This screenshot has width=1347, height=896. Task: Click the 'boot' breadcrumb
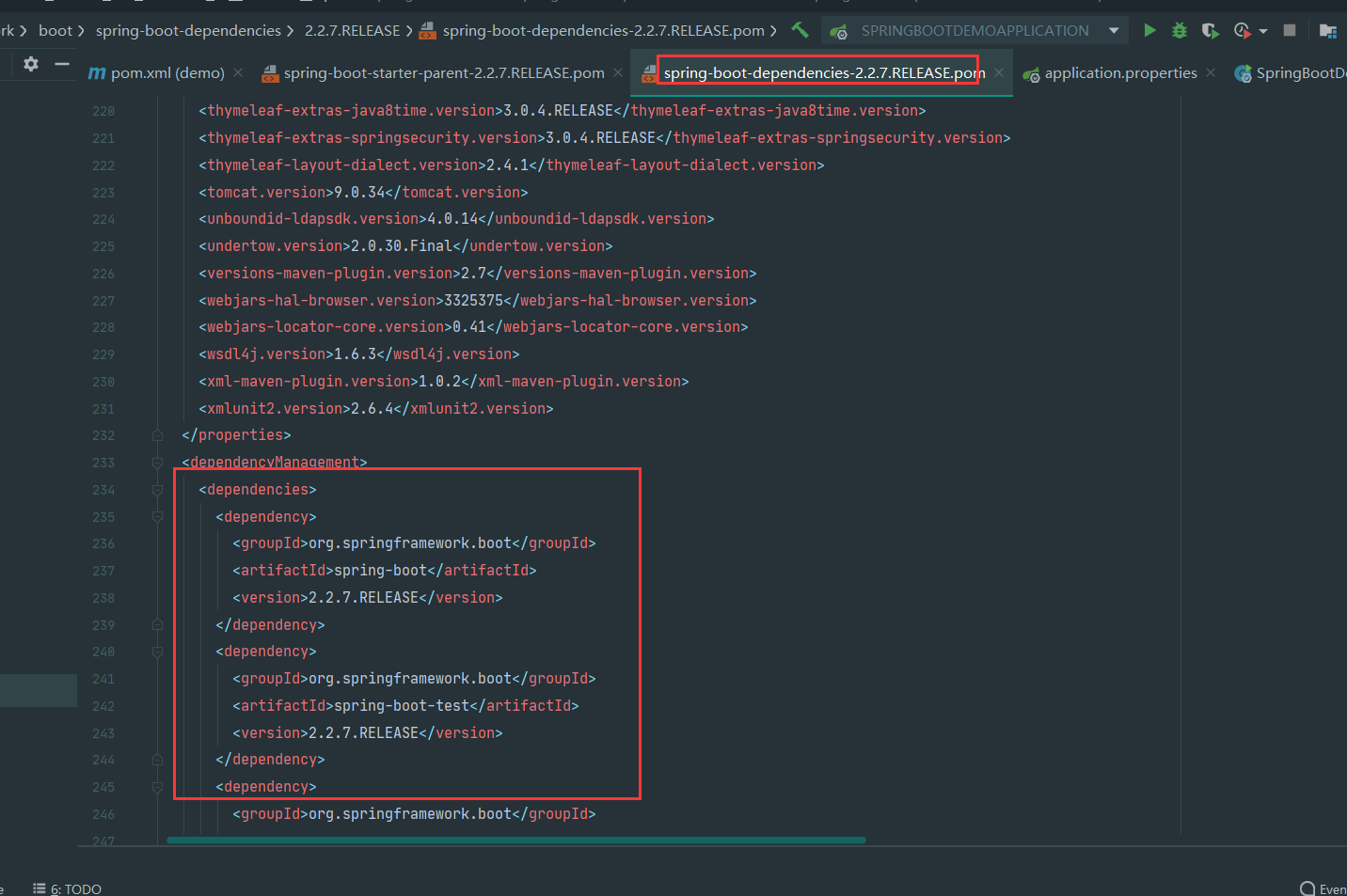pyautogui.click(x=55, y=30)
